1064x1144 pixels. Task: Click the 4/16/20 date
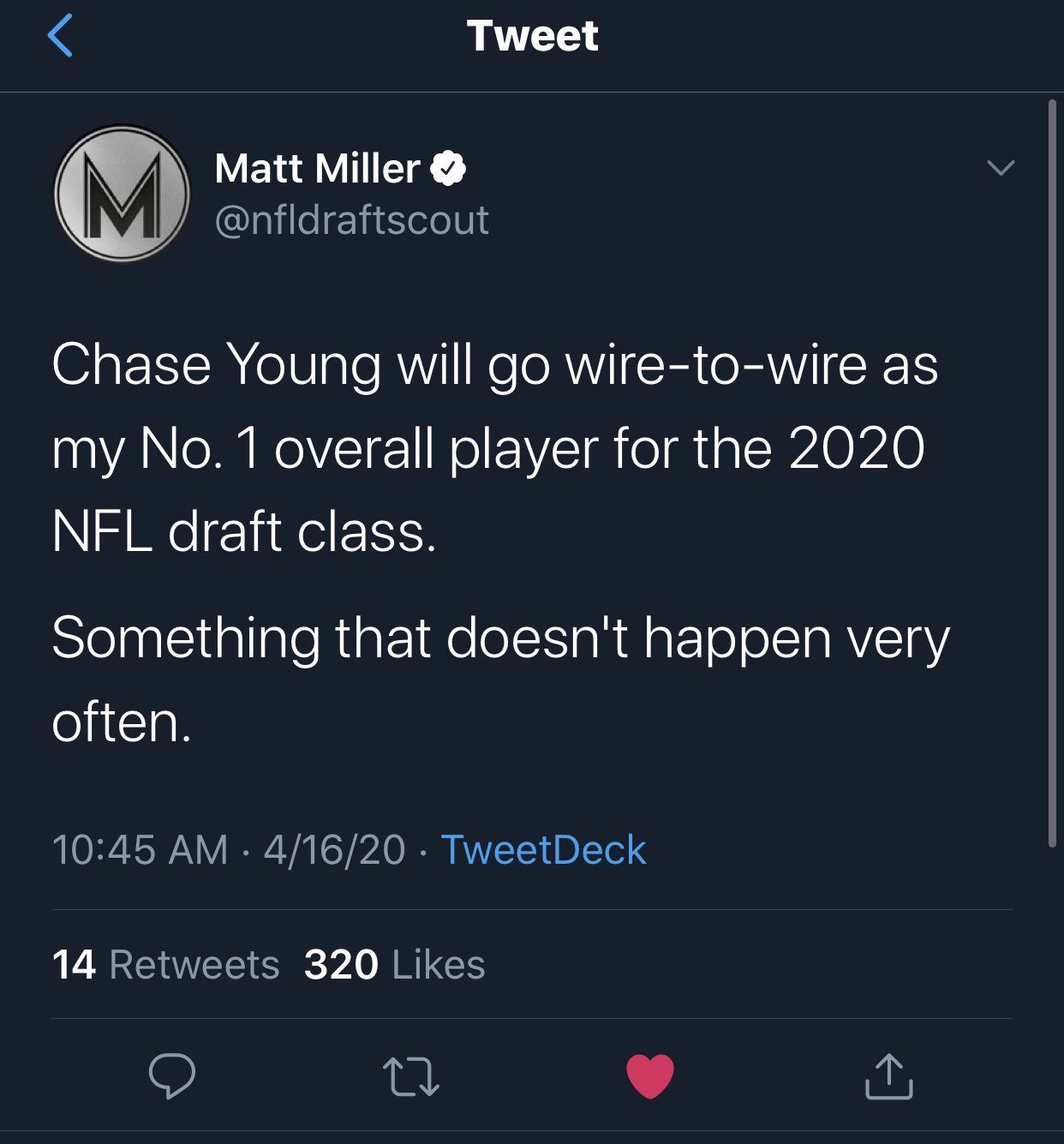tap(334, 850)
